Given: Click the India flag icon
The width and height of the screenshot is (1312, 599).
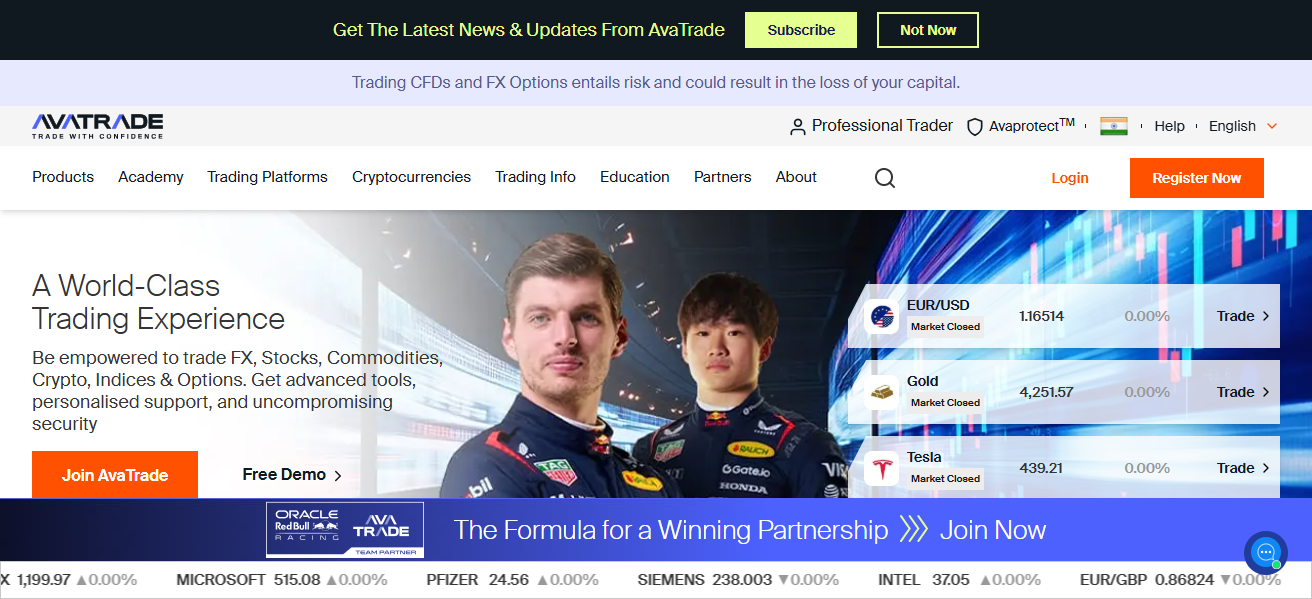Looking at the screenshot, I should pyautogui.click(x=1114, y=126).
